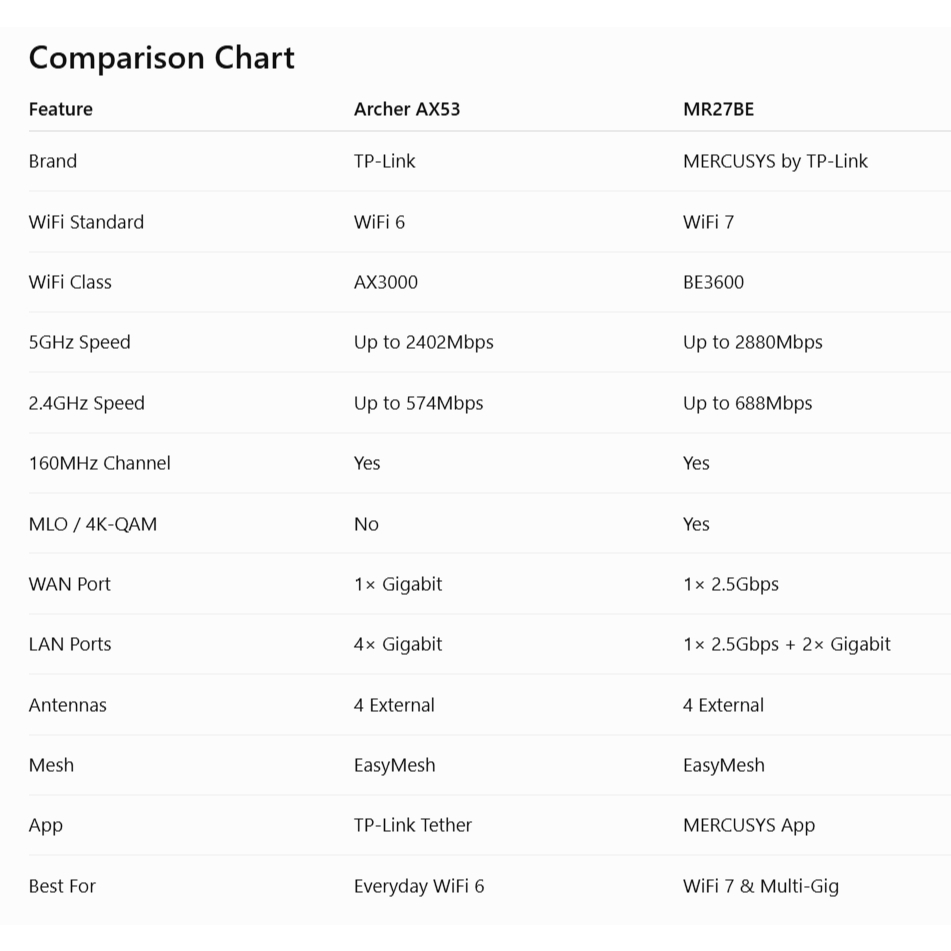Select the WiFi 7 & Multi-Gig cell
The image size is (951, 951).
point(761,887)
